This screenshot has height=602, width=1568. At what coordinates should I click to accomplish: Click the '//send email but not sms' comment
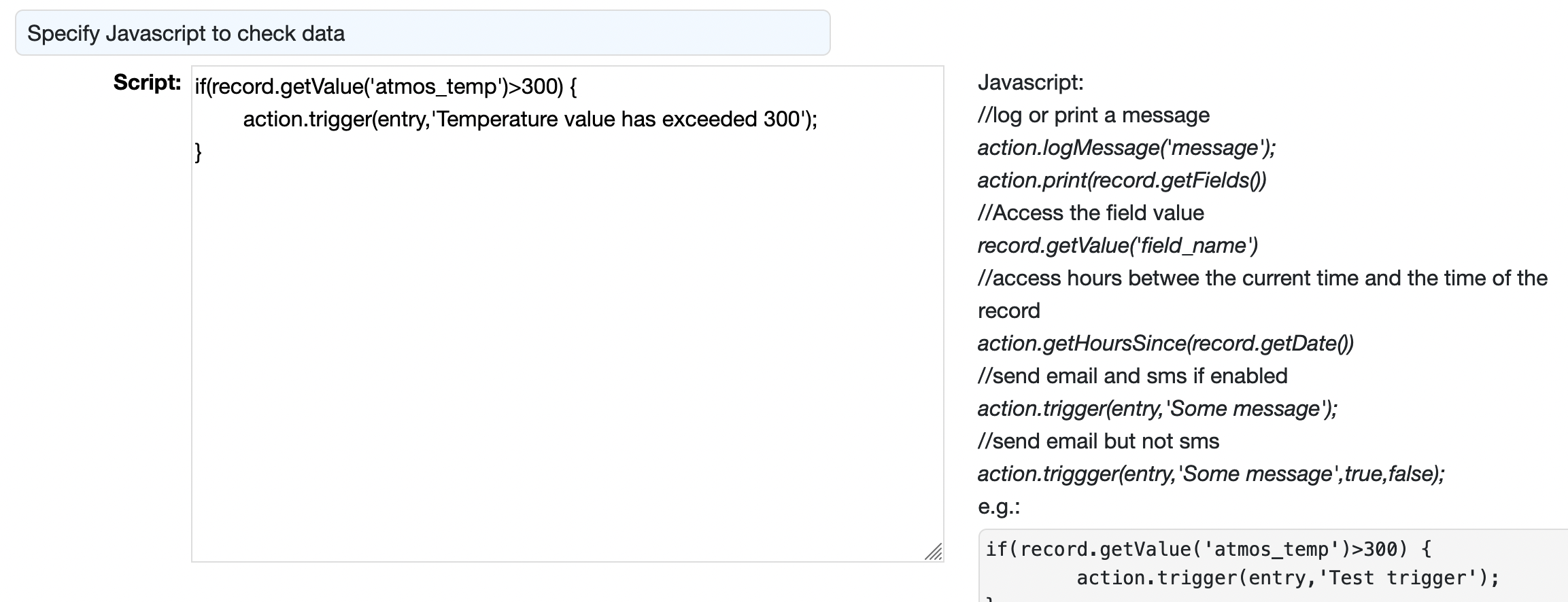coord(1098,442)
